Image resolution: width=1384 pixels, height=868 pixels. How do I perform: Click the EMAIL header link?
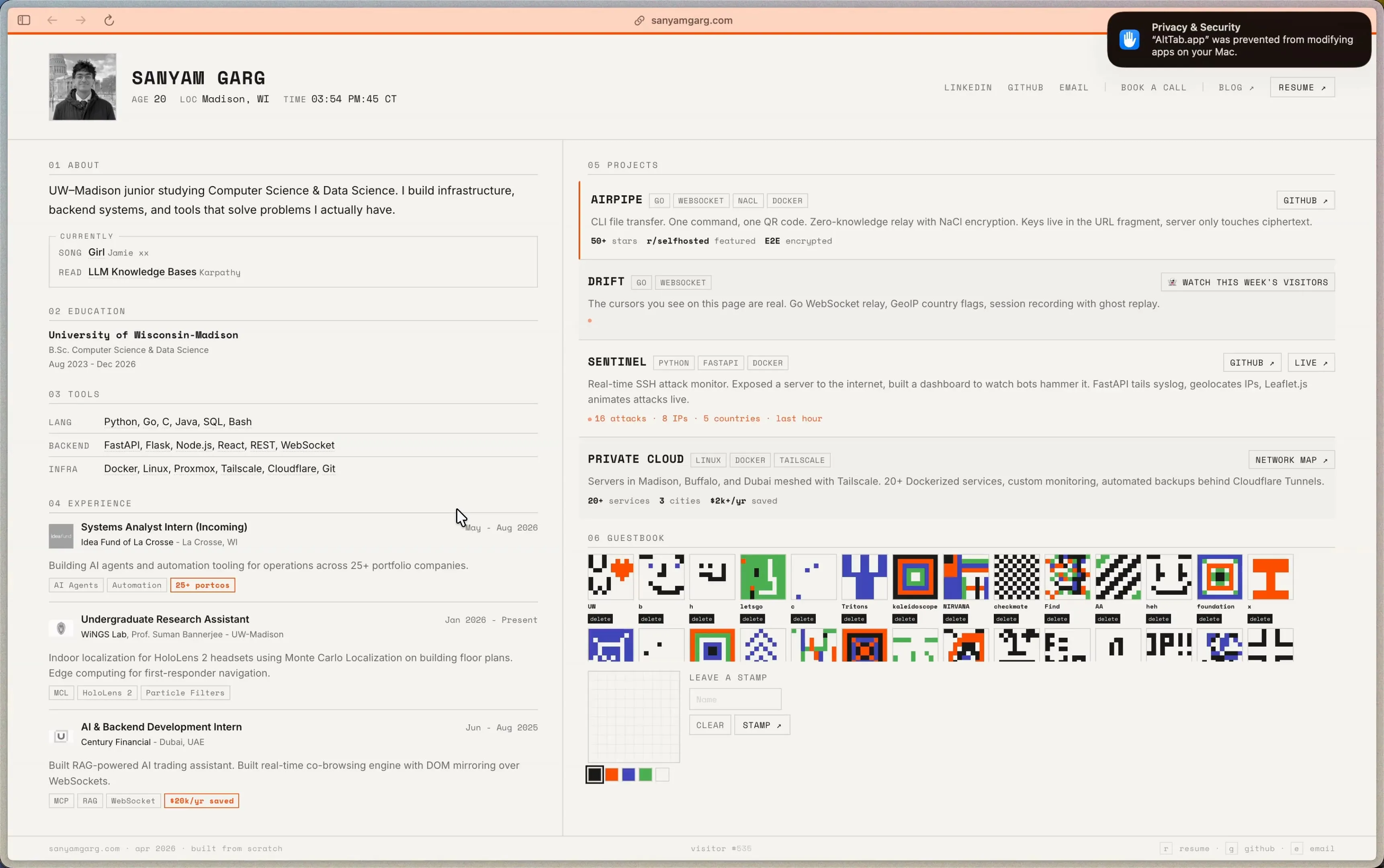[1073, 87]
